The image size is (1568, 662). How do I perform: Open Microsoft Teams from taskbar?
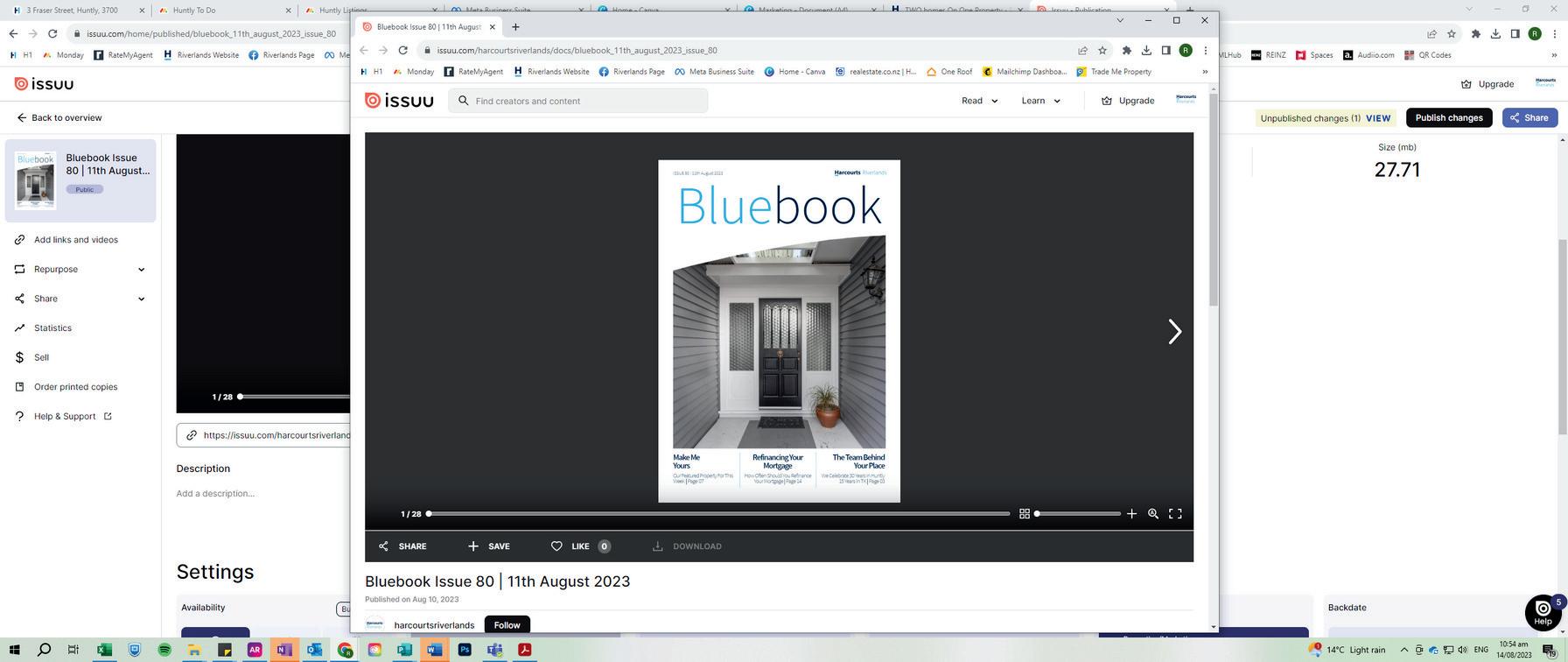pyautogui.click(x=494, y=650)
